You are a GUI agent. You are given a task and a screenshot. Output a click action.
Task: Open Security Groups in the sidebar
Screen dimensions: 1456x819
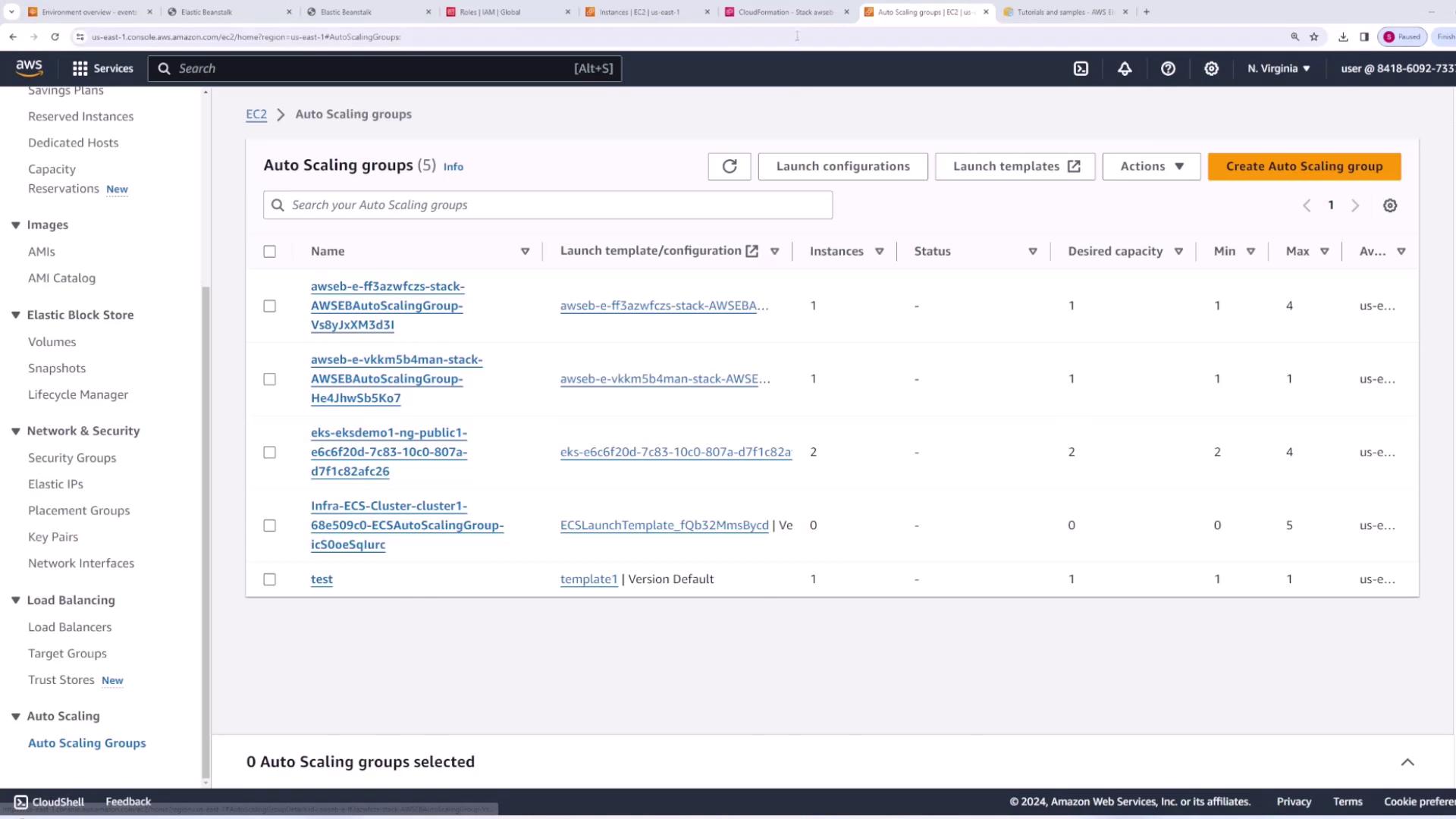click(72, 457)
